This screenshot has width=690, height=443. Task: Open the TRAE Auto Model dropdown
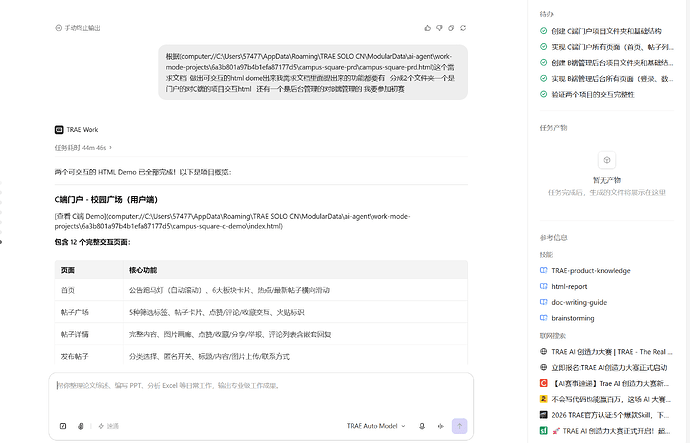(376, 426)
